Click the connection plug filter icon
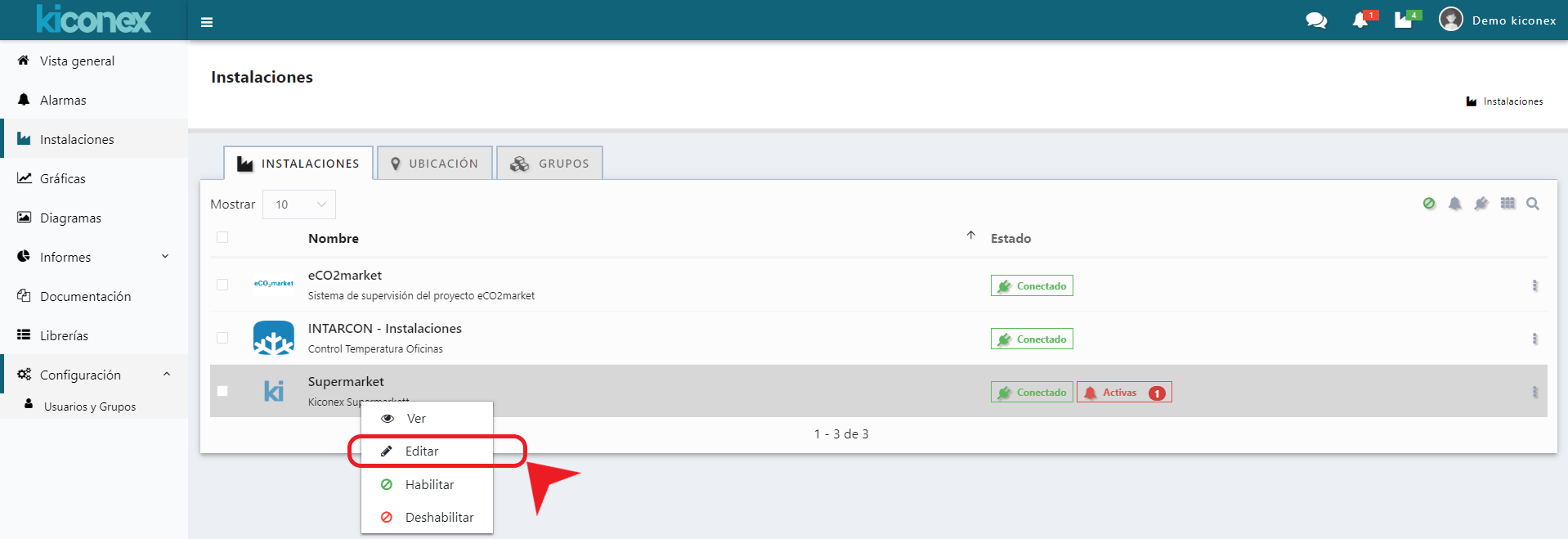The image size is (1568, 539). [x=1481, y=204]
